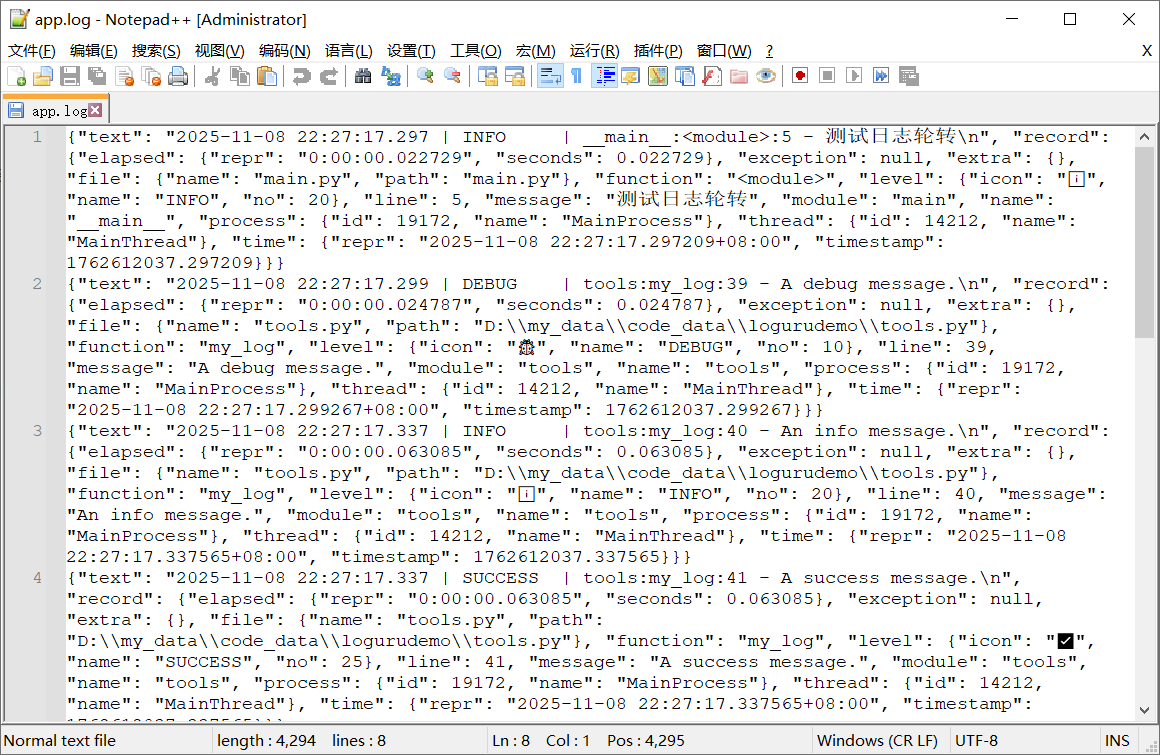Toggle word wrap
Viewport: 1160px width, 755px height.
tap(548, 75)
